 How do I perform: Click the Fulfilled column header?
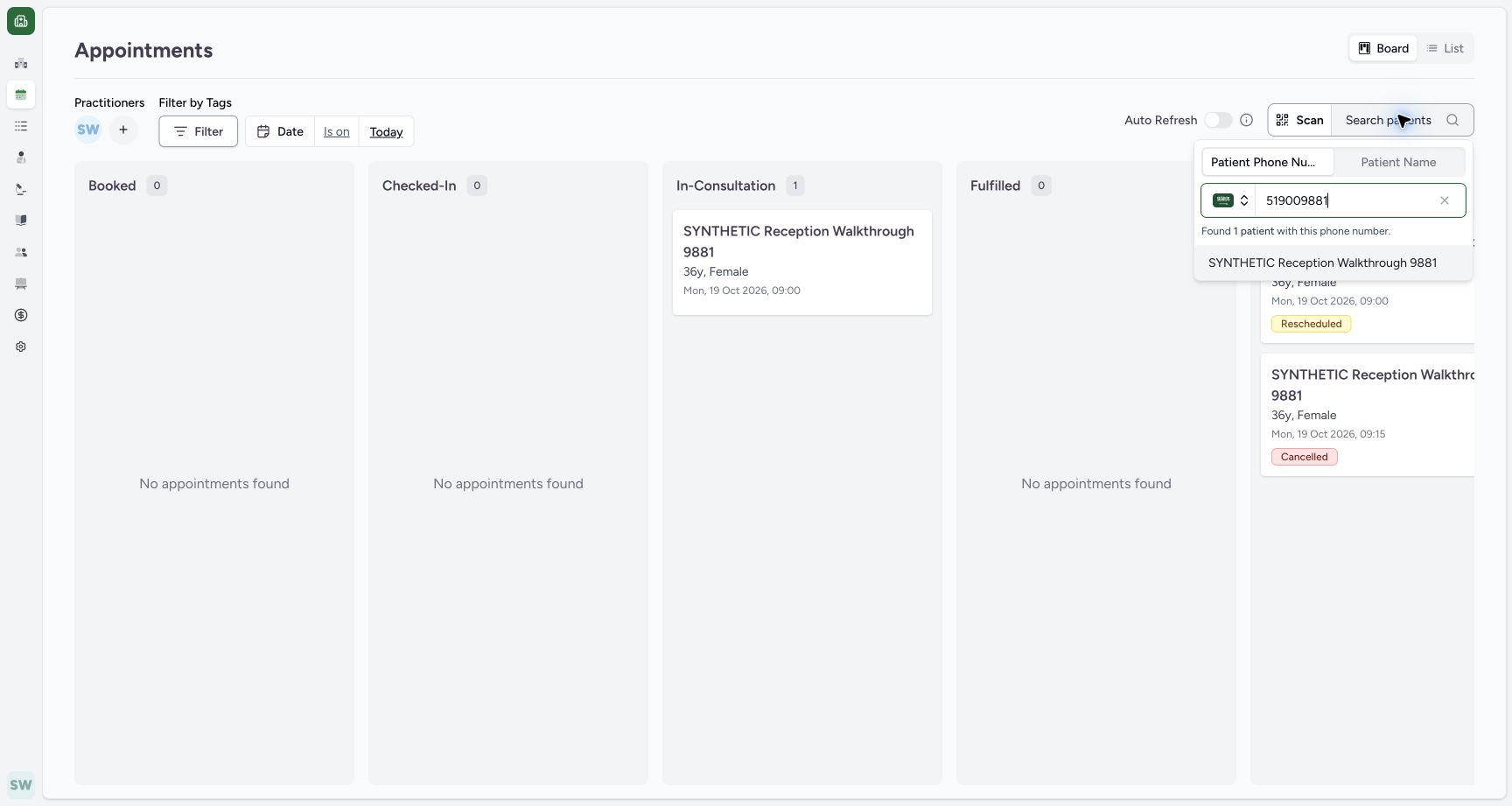pos(995,186)
